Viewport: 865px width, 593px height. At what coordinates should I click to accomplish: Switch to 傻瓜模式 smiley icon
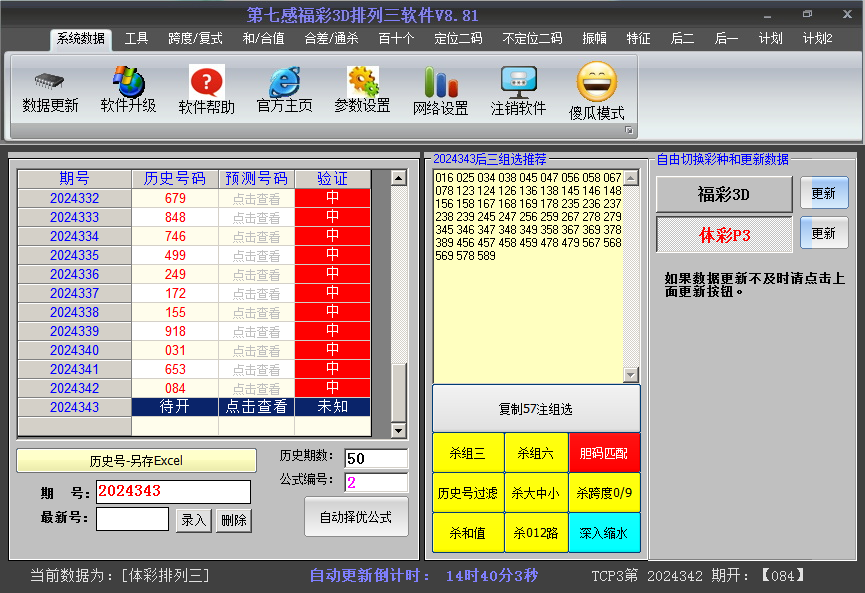(x=597, y=81)
